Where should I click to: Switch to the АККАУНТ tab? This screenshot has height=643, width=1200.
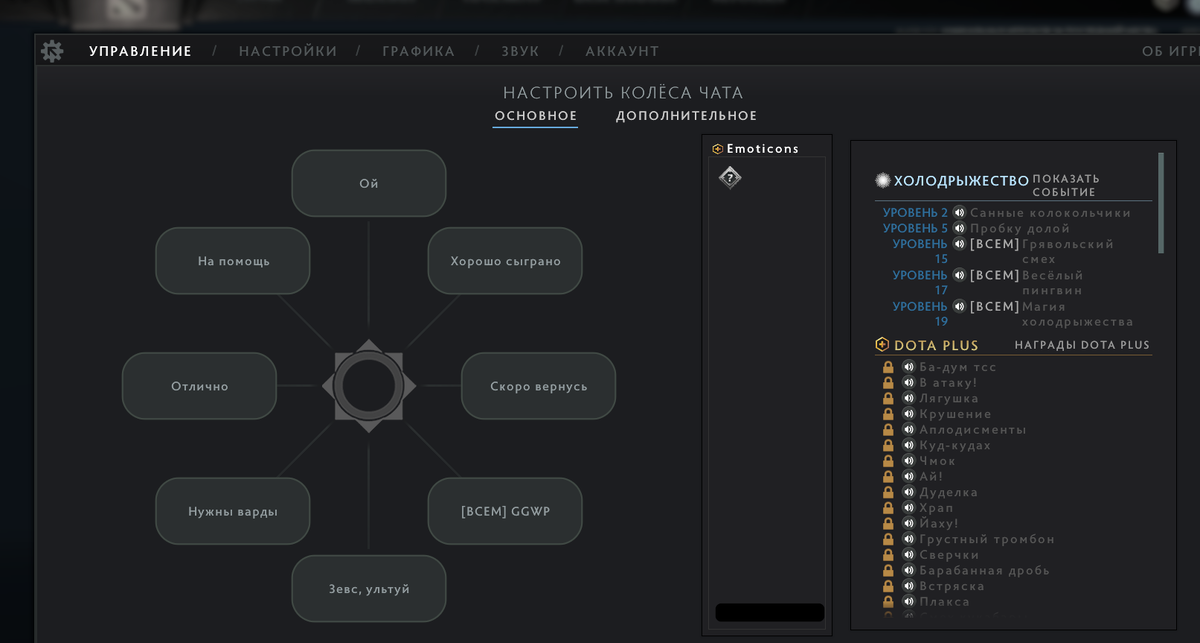coord(622,51)
